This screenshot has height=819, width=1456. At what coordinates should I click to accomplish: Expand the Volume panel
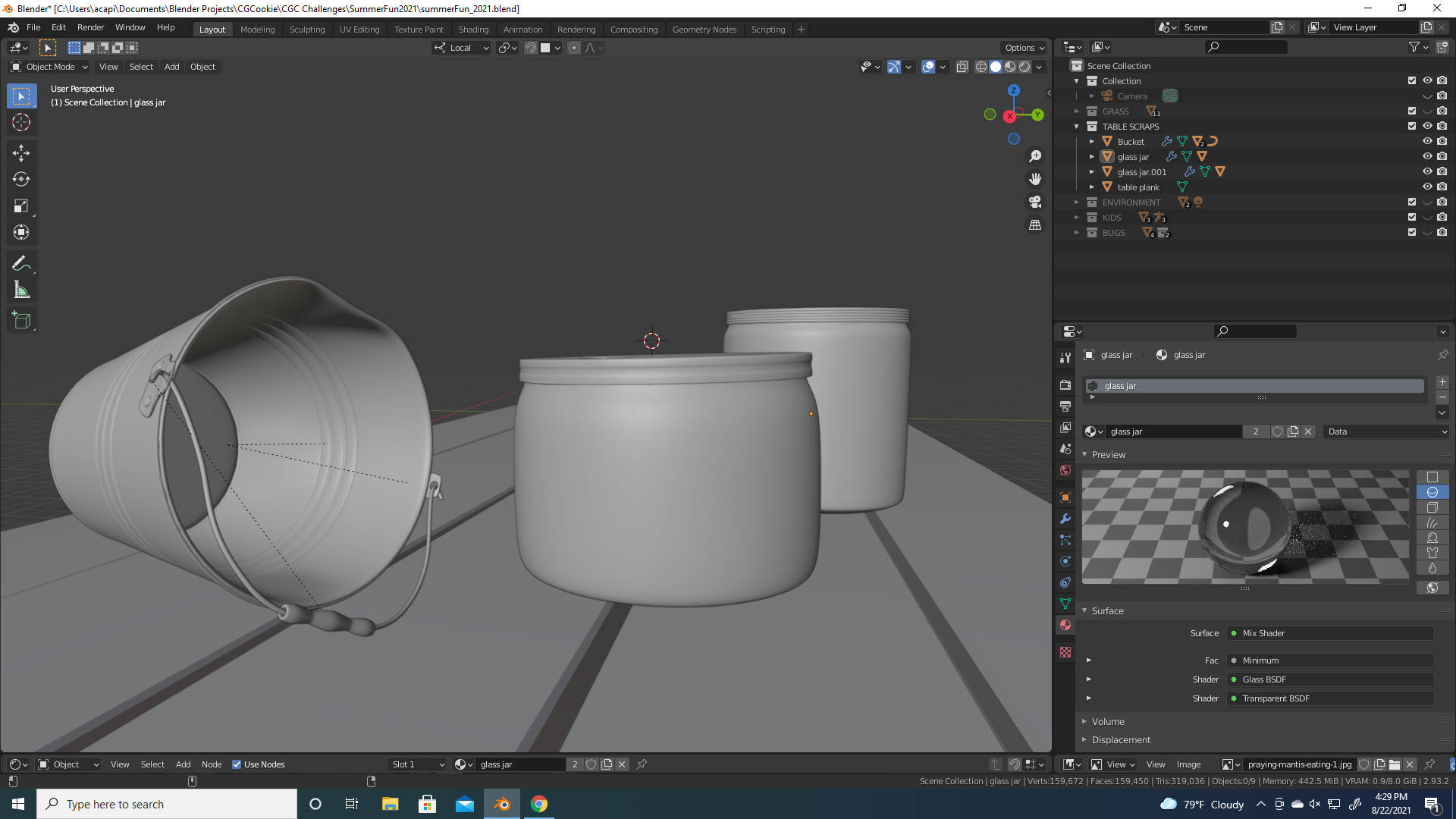point(1107,721)
